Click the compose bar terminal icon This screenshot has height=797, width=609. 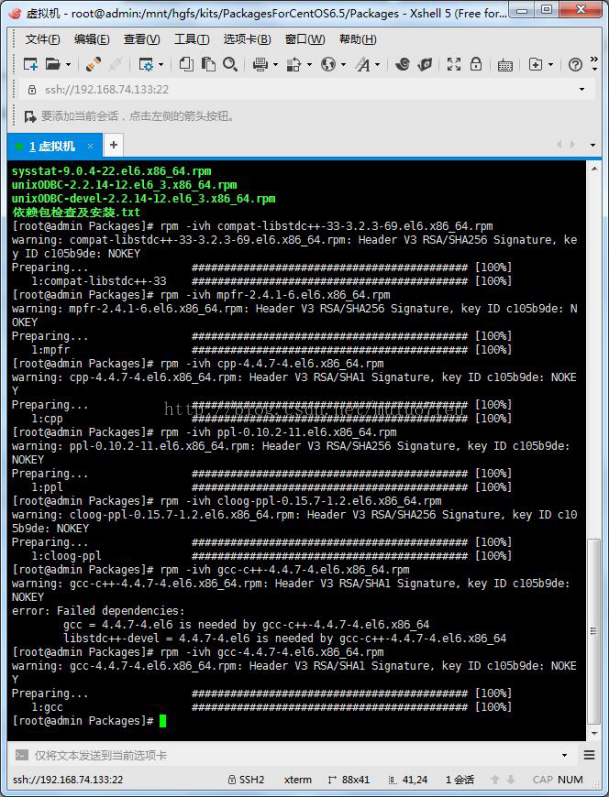[x=21, y=755]
